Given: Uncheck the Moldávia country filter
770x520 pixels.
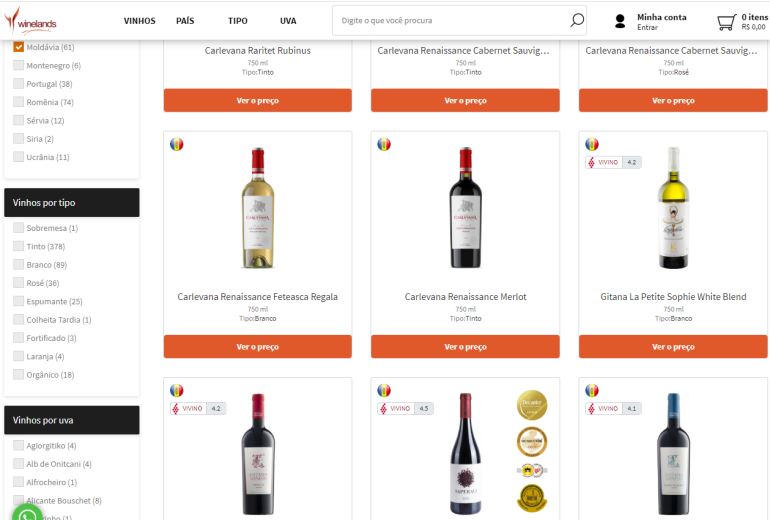Looking at the screenshot, I should point(19,47).
